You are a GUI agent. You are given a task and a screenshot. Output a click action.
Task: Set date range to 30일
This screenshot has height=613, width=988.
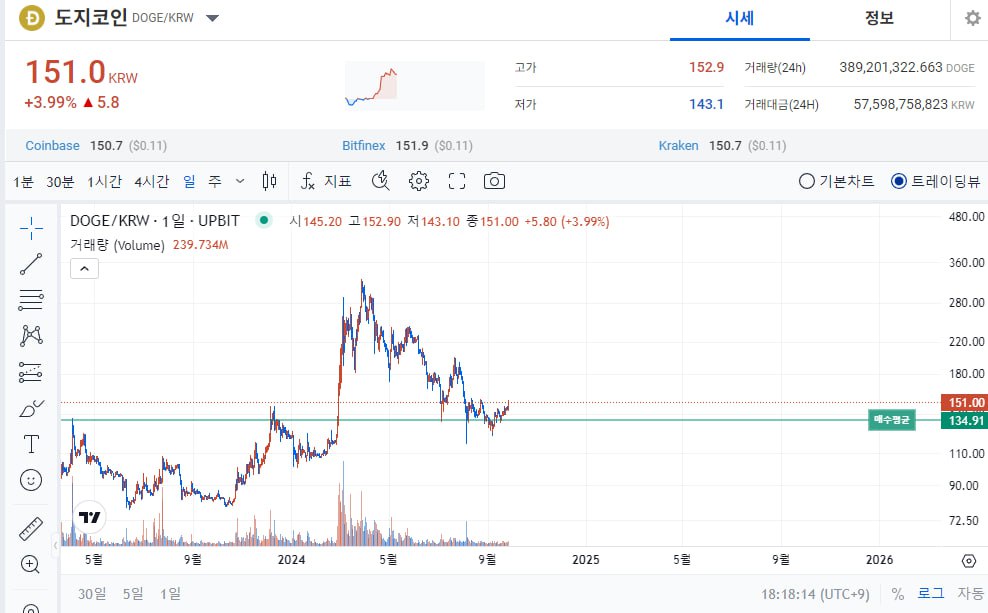coord(92,593)
